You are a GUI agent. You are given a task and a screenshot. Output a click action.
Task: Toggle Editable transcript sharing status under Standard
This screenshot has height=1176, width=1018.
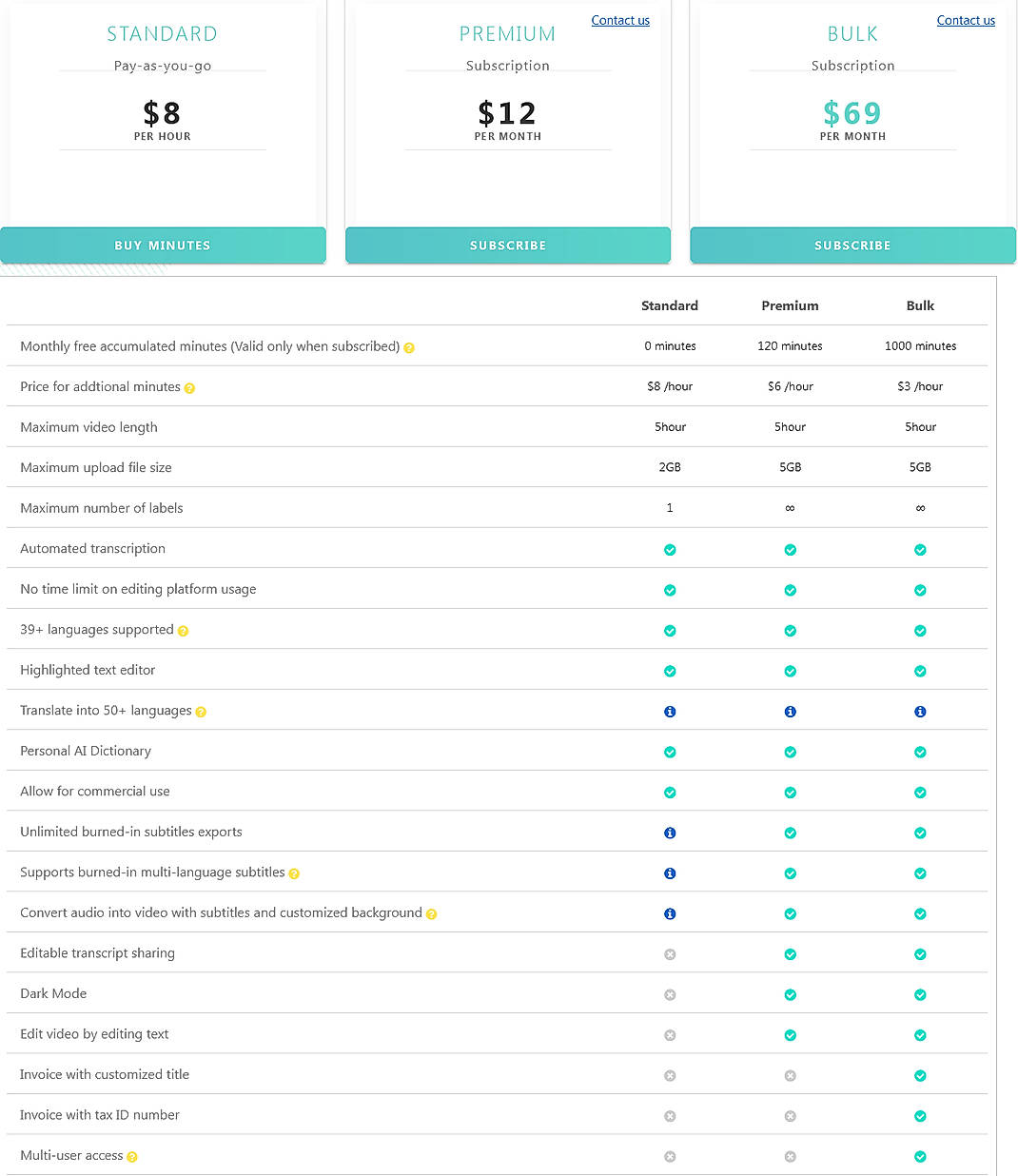tap(670, 953)
